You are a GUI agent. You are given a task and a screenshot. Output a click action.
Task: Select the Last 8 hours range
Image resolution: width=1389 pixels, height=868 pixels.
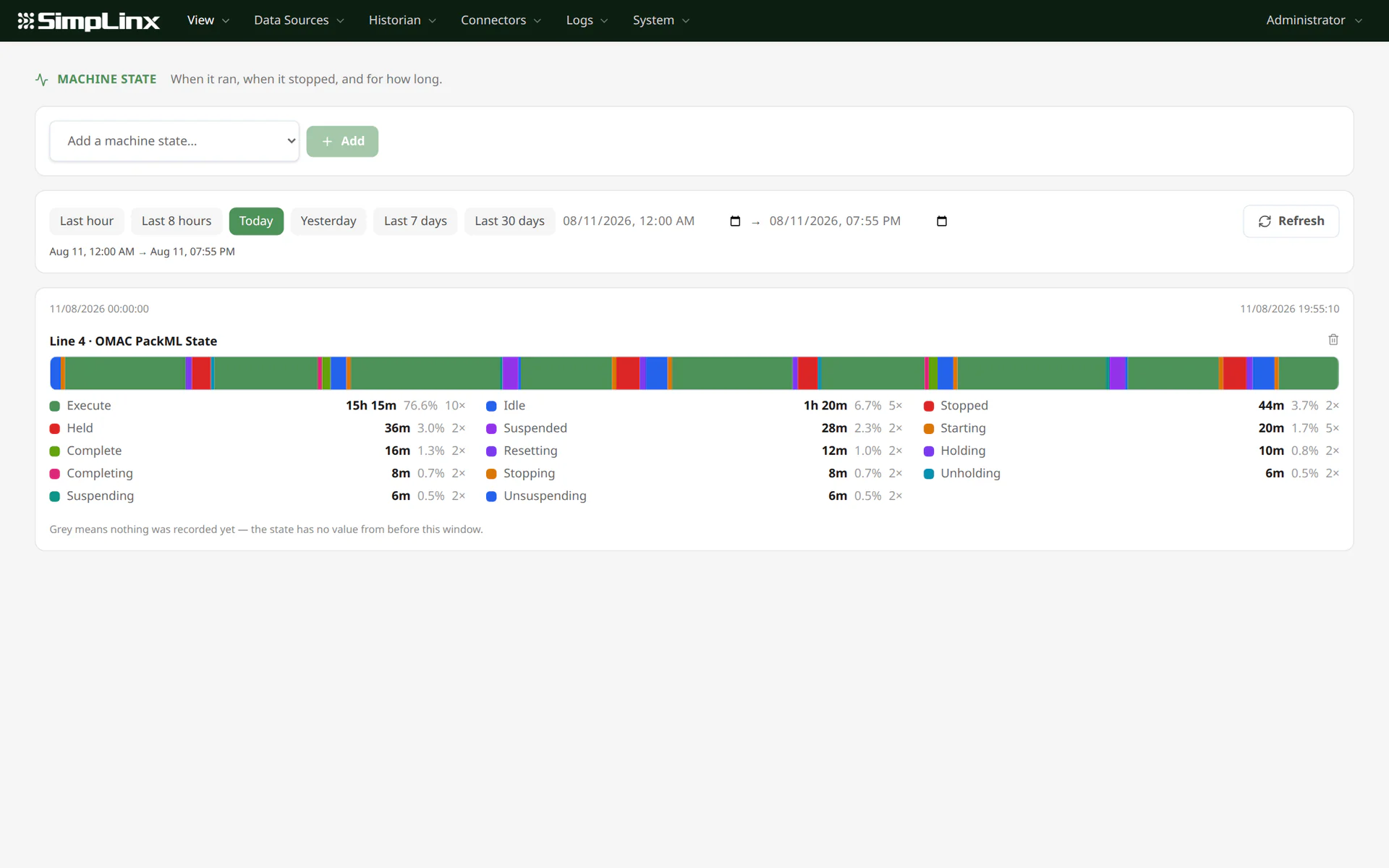(x=177, y=221)
